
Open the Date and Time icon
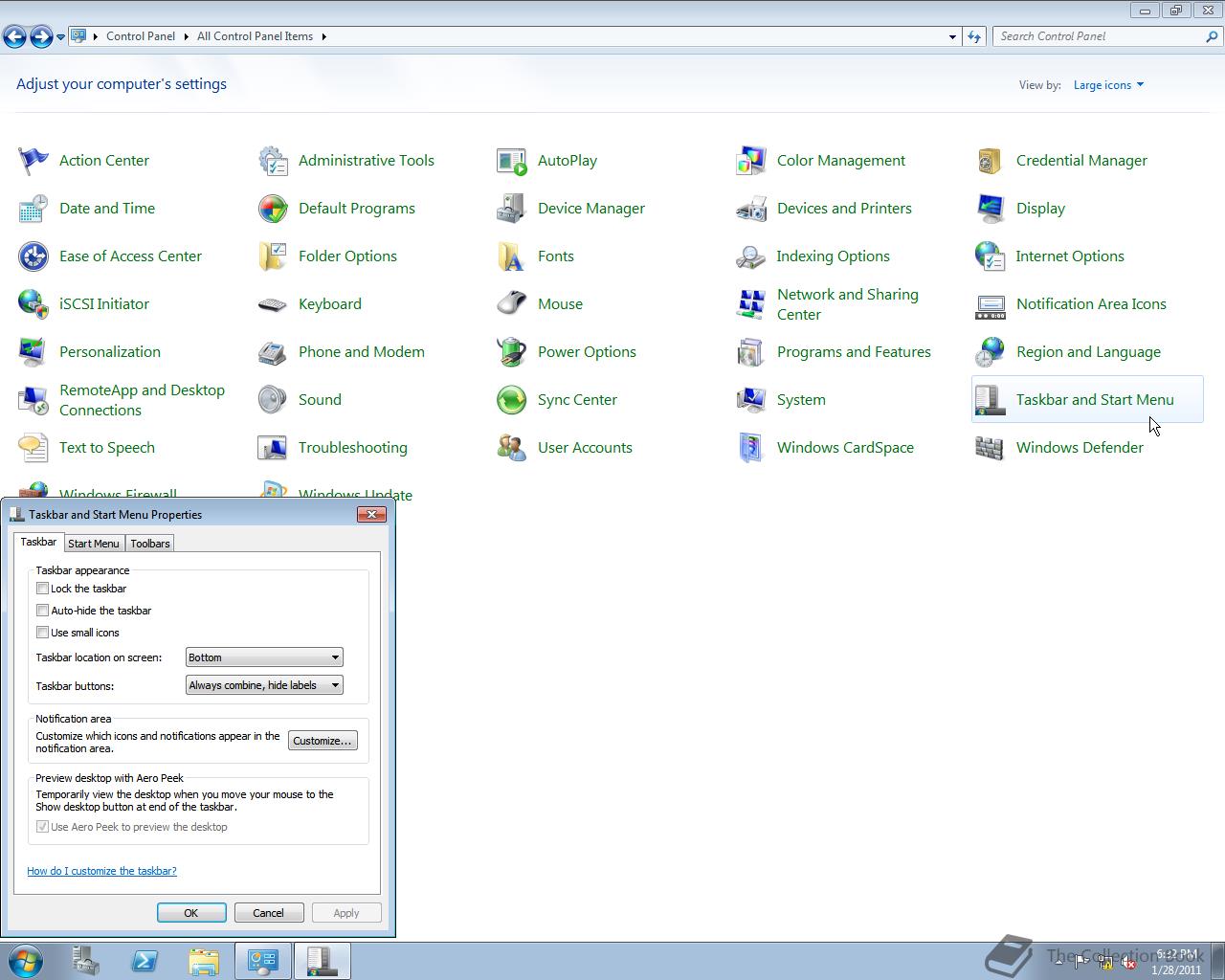pos(33,209)
